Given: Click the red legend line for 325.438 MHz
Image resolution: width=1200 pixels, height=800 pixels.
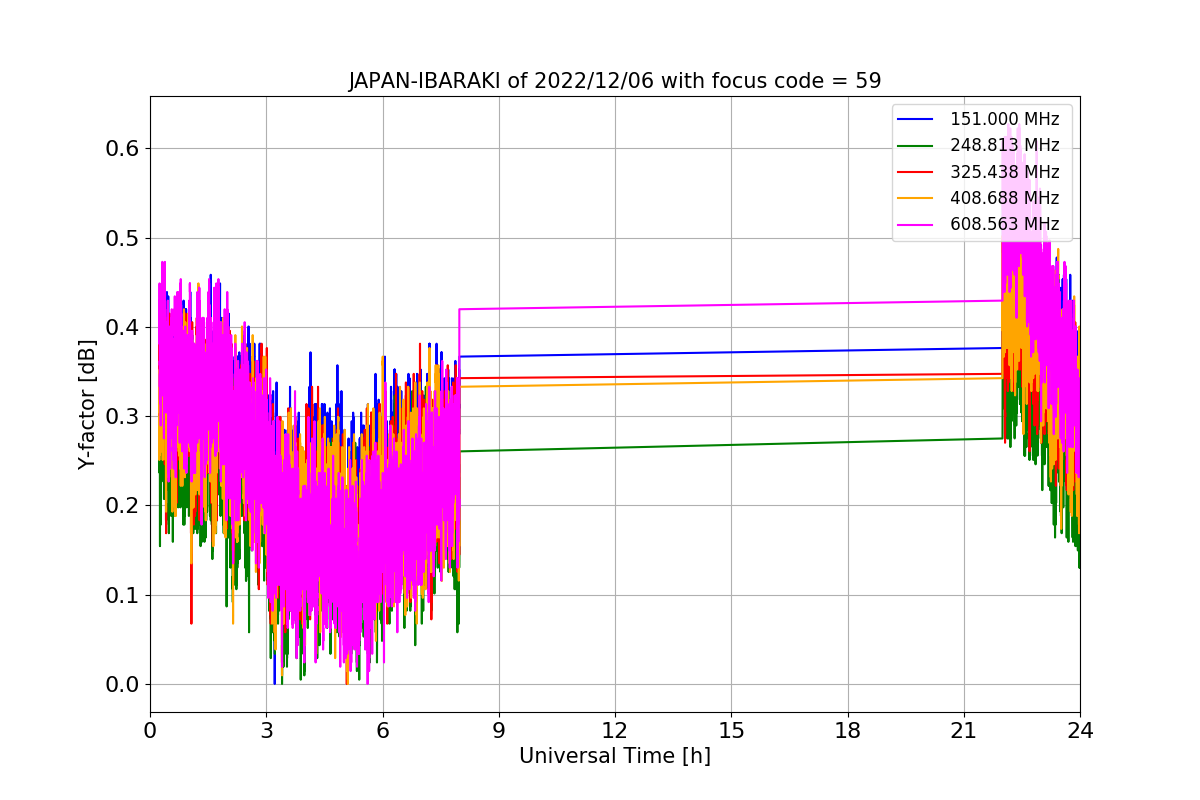Looking at the screenshot, I should tap(916, 172).
